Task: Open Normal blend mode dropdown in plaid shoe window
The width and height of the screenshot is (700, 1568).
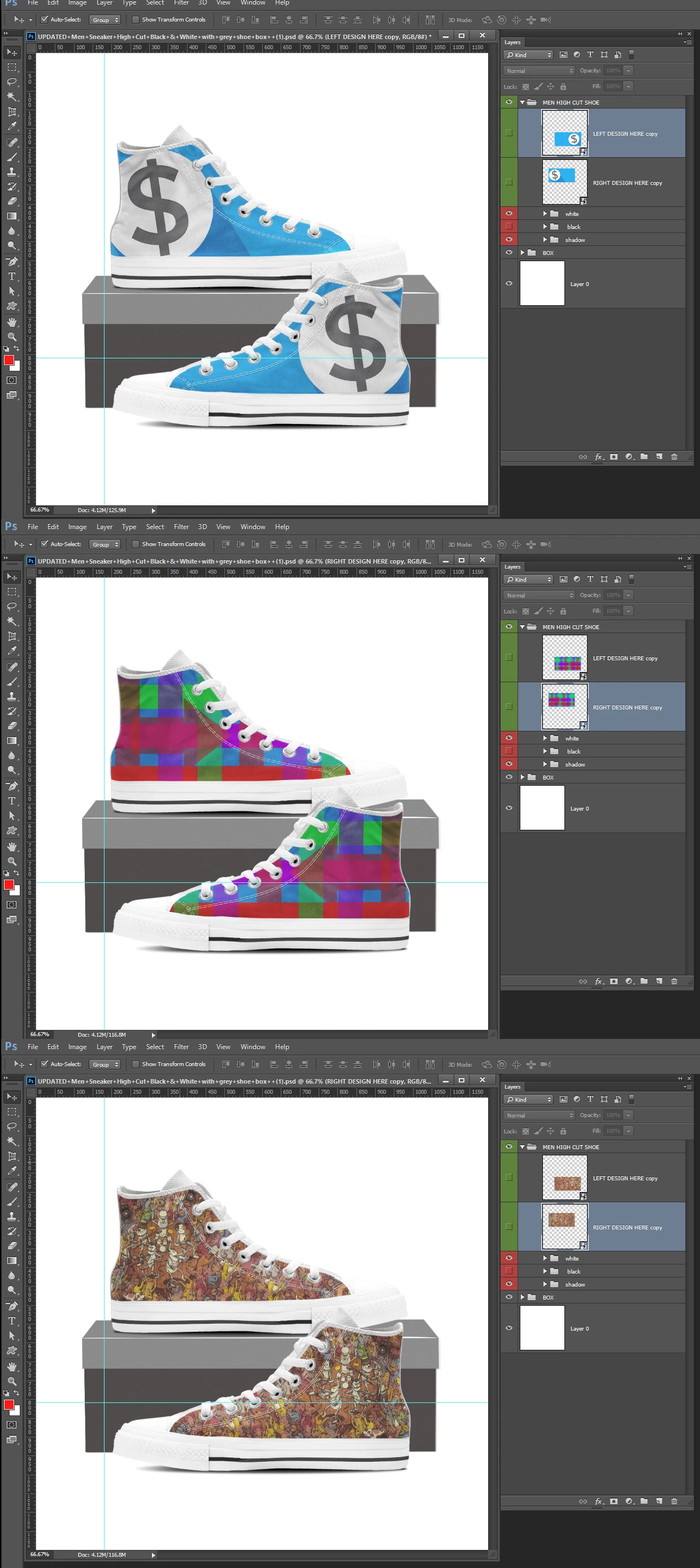Action: [539, 595]
